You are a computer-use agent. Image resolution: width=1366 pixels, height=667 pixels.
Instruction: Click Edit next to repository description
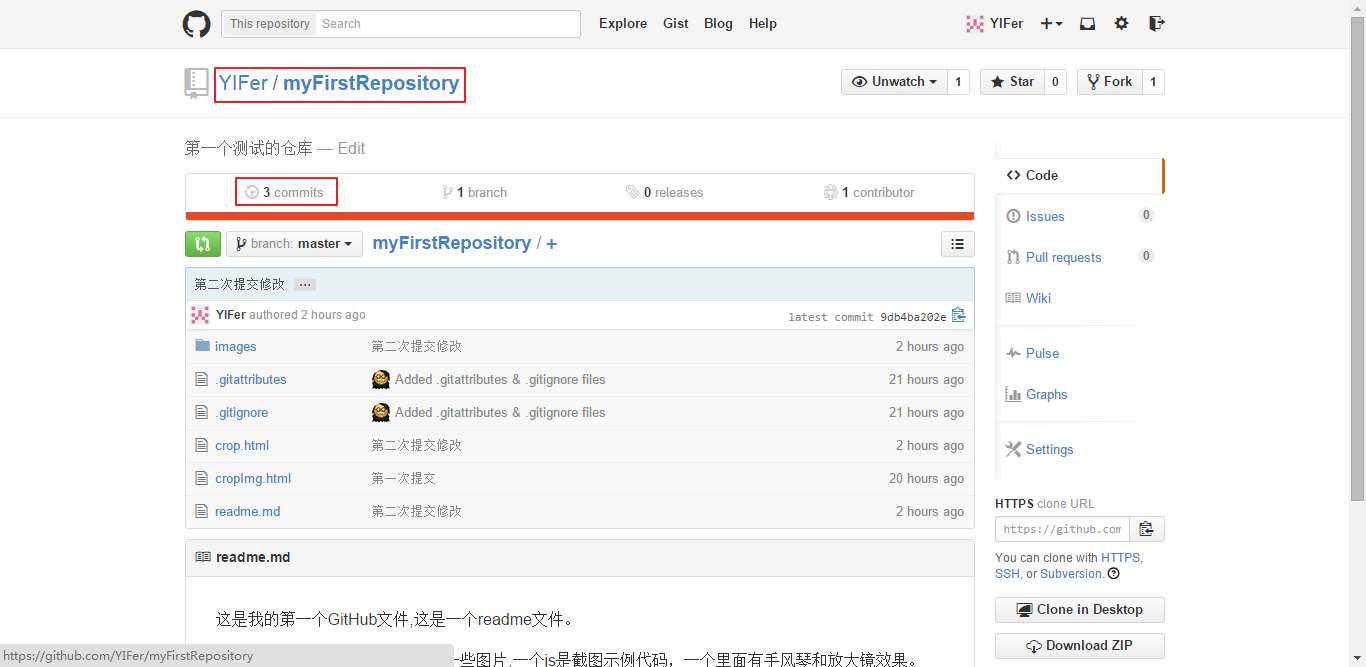(x=351, y=148)
